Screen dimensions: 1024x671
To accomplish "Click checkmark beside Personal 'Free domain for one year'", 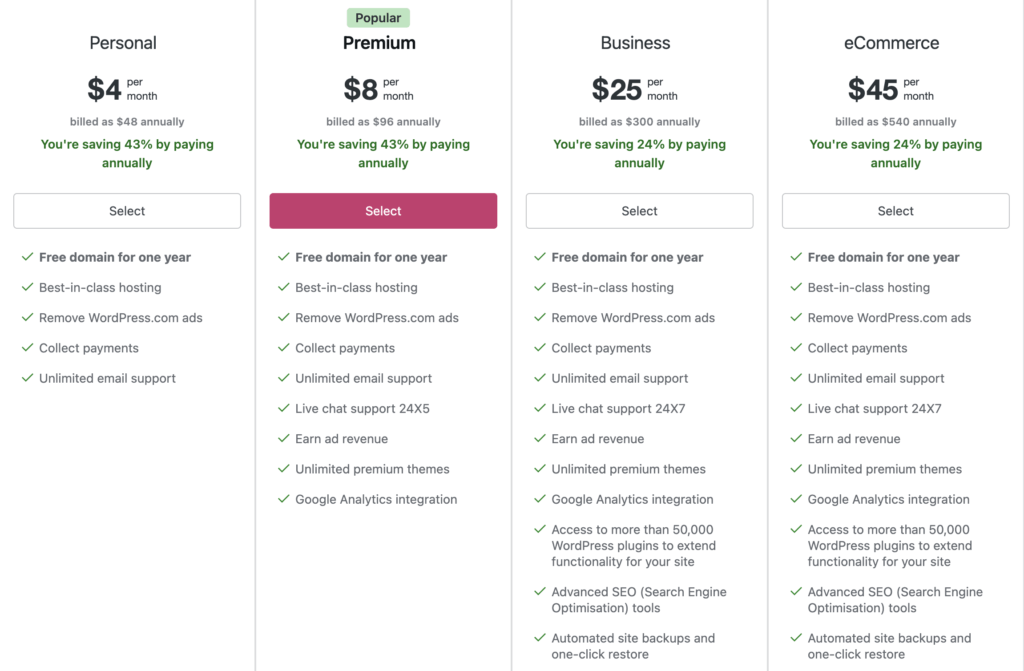I will (x=27, y=257).
